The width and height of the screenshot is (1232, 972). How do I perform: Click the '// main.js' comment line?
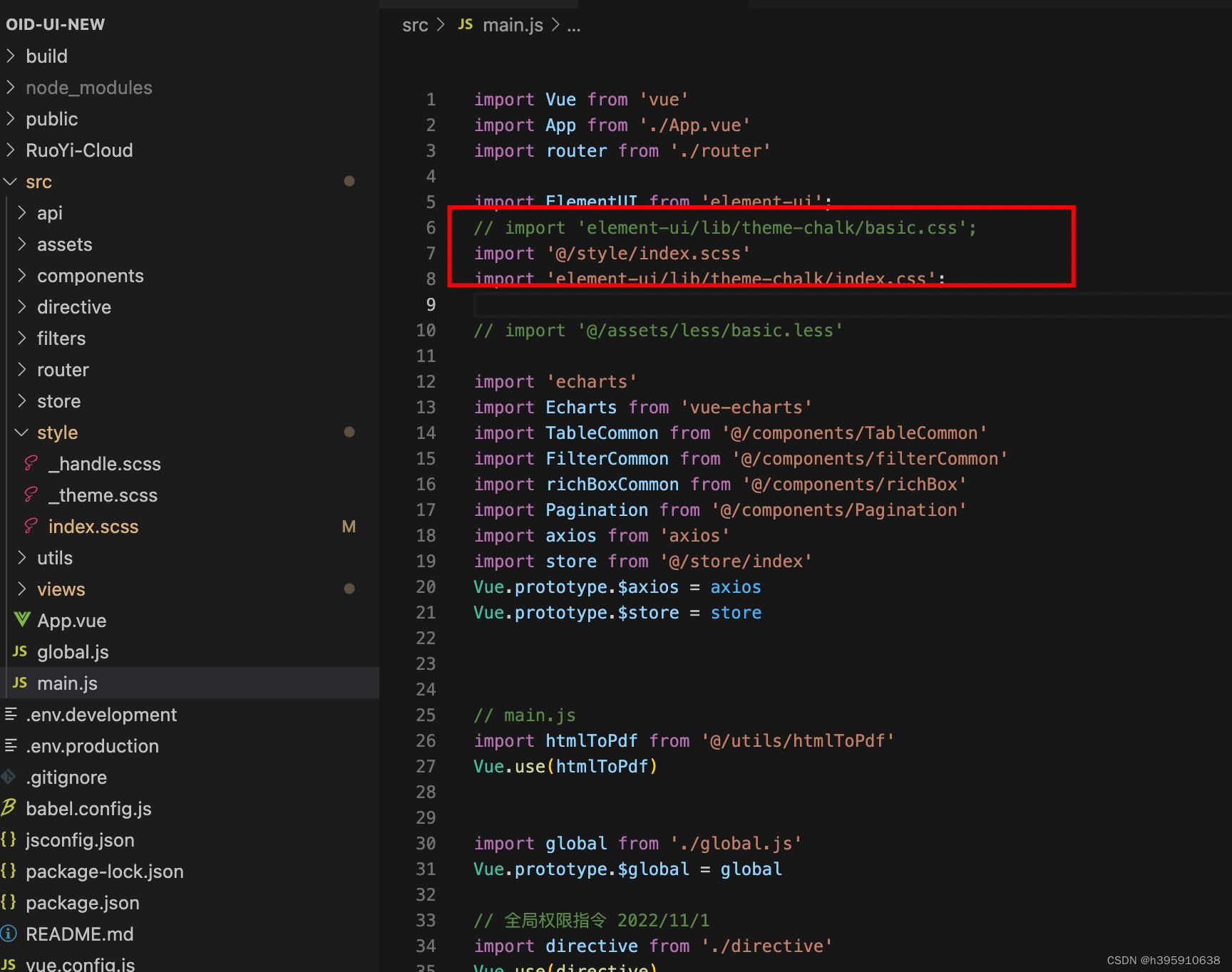click(x=525, y=715)
